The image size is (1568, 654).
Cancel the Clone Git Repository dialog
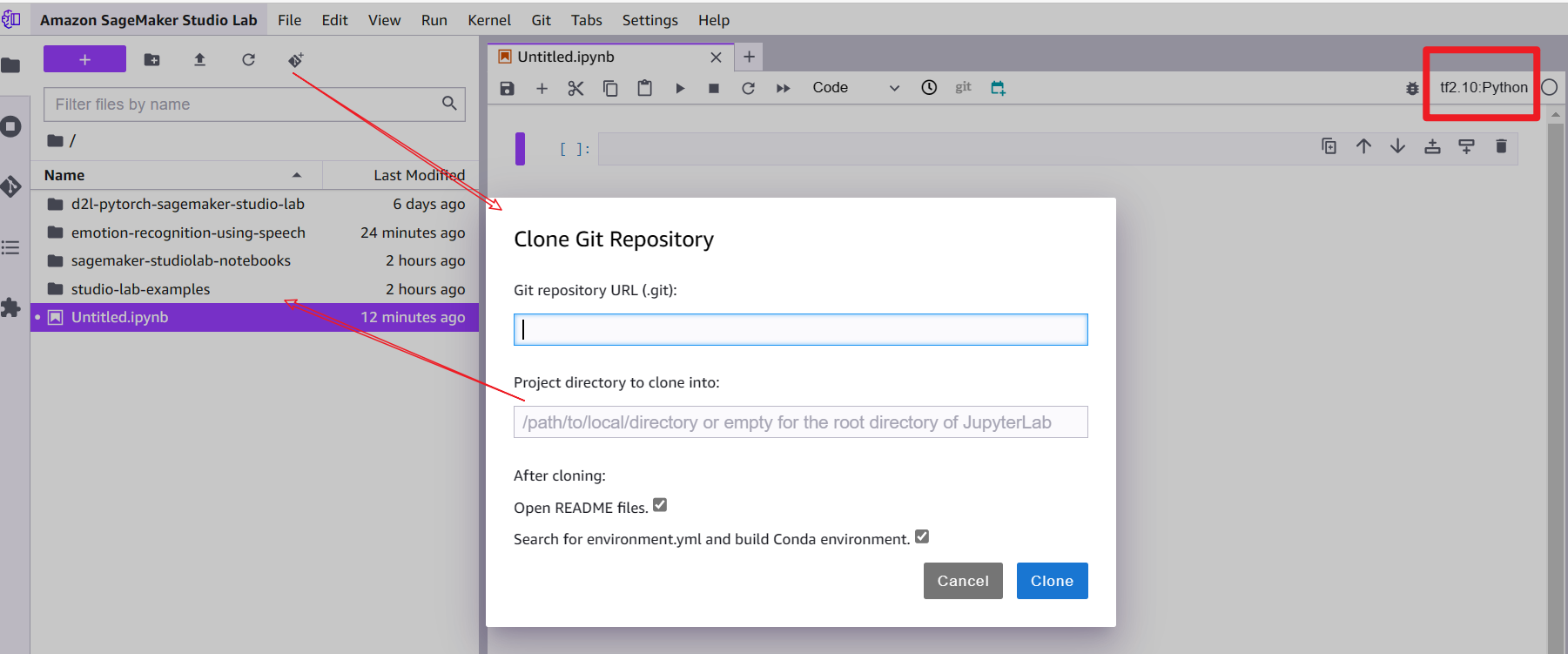click(x=962, y=581)
